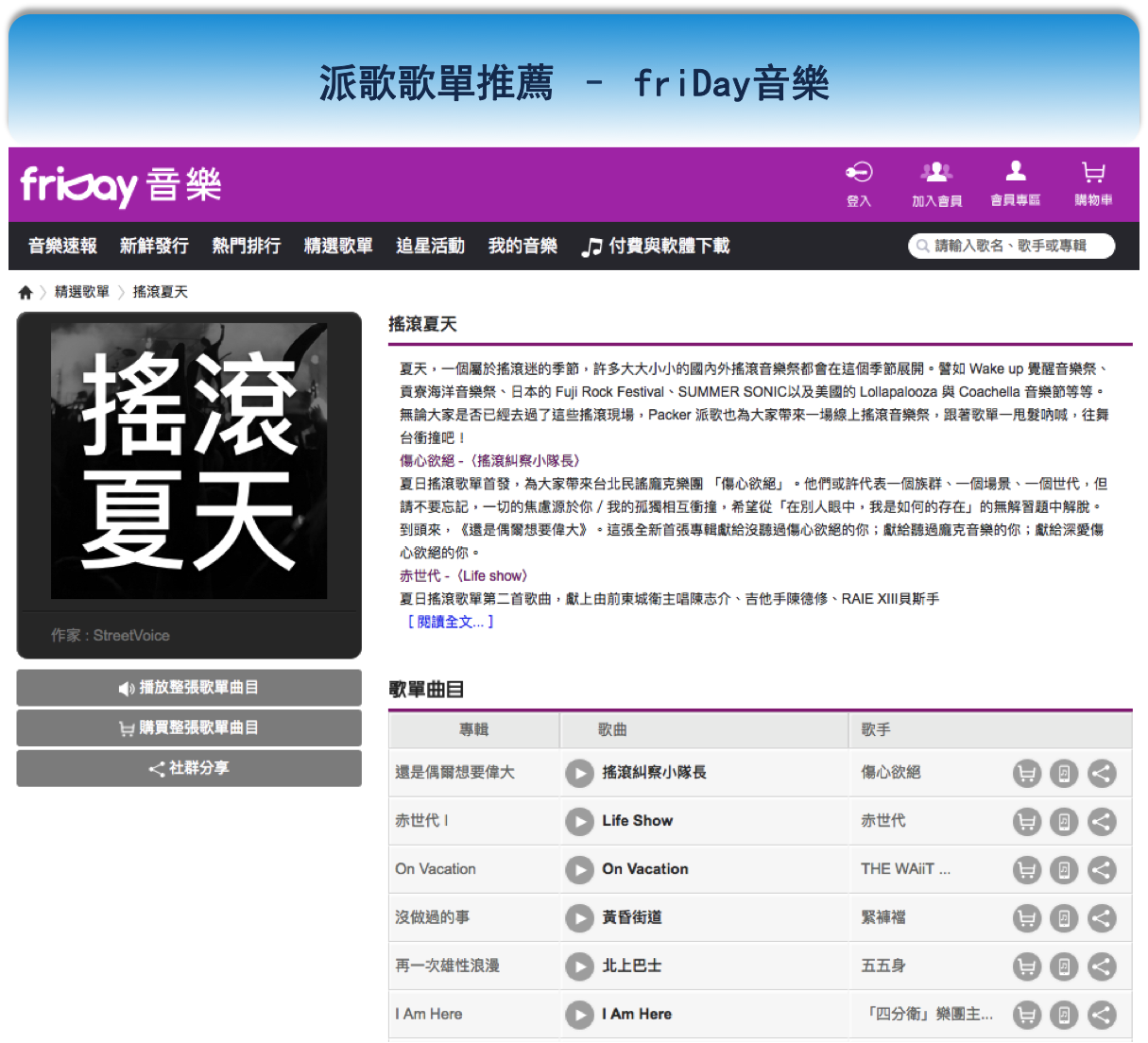
Task: Add On Vacation to shopping cart
Action: (1026, 870)
